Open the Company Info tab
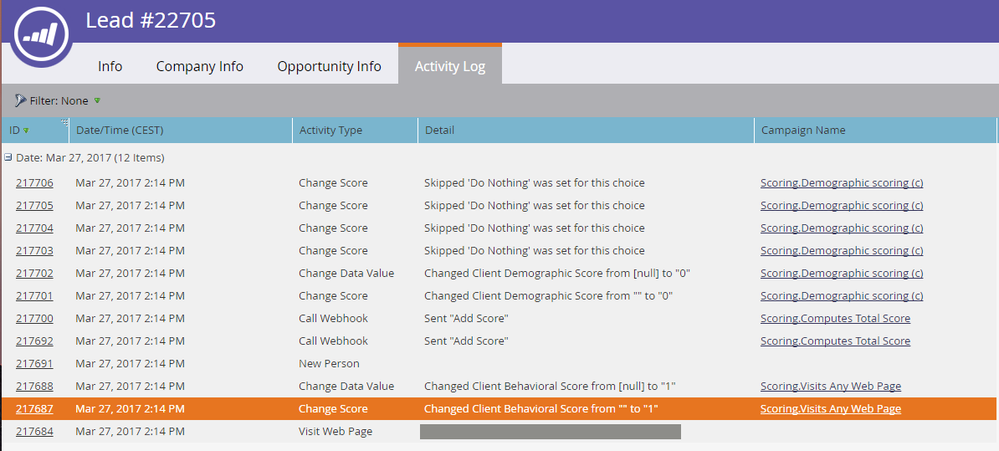Screen dimensions: 999x451 [x=199, y=66]
